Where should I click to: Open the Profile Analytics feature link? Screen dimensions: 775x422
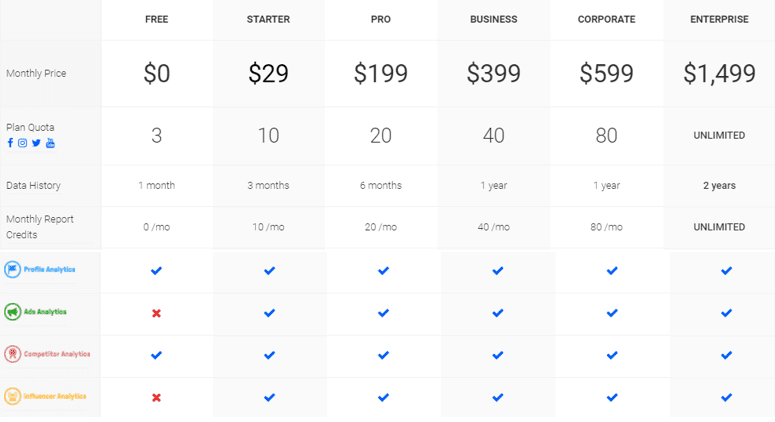(x=49, y=269)
